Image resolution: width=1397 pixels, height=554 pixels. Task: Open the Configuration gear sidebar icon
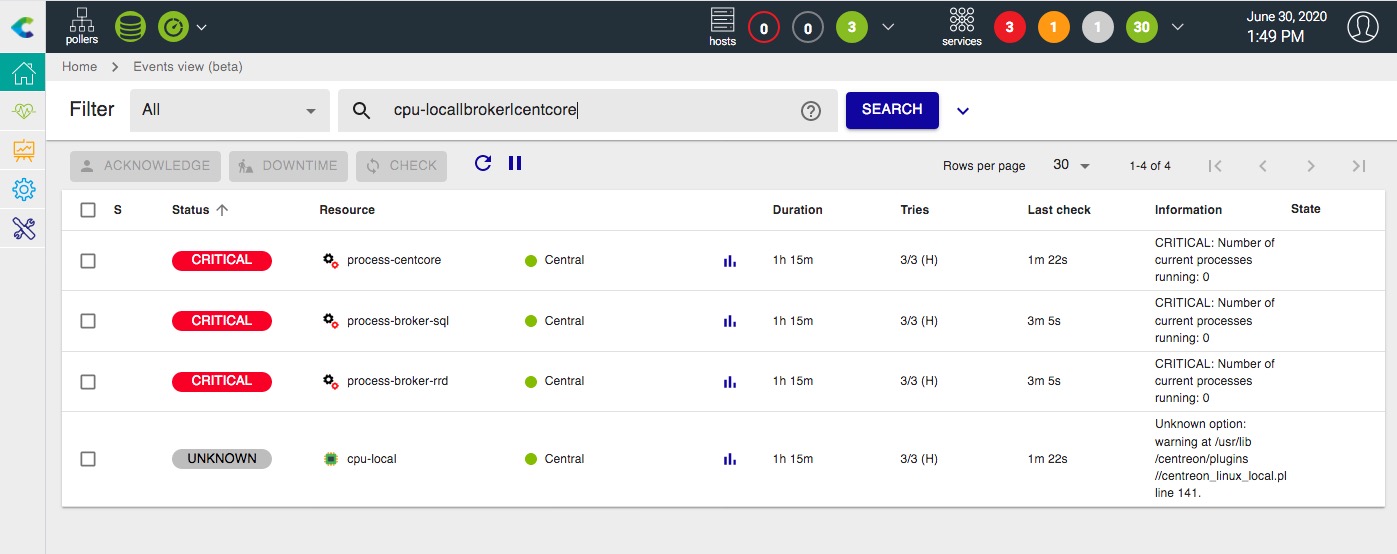23,190
